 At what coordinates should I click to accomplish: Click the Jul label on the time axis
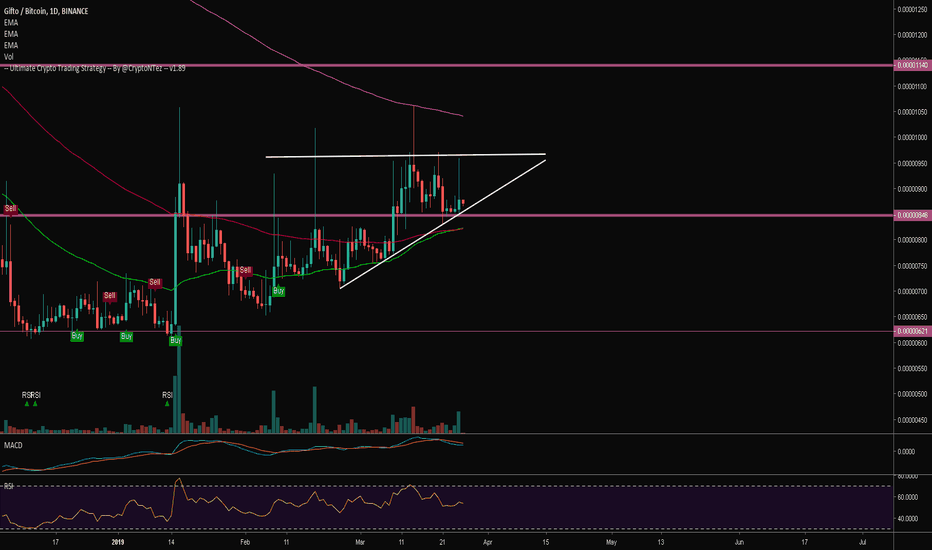tap(862, 542)
